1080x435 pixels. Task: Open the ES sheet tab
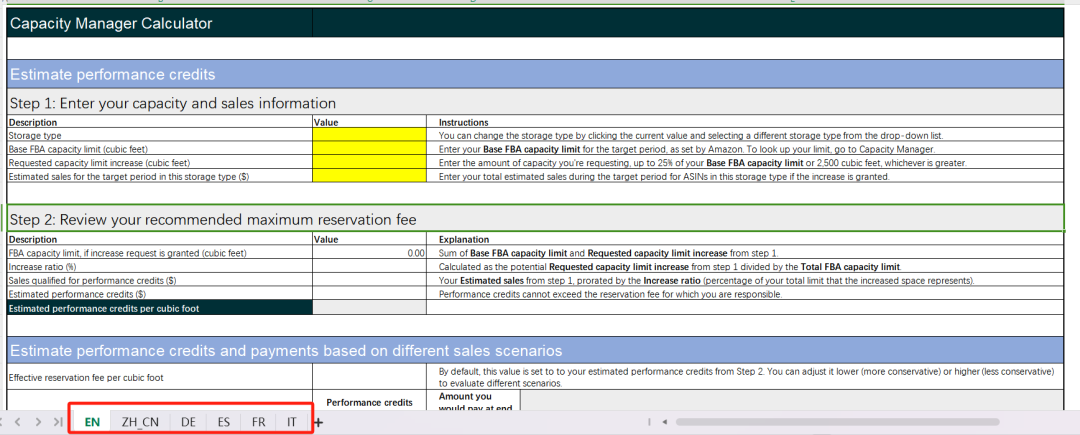223,422
